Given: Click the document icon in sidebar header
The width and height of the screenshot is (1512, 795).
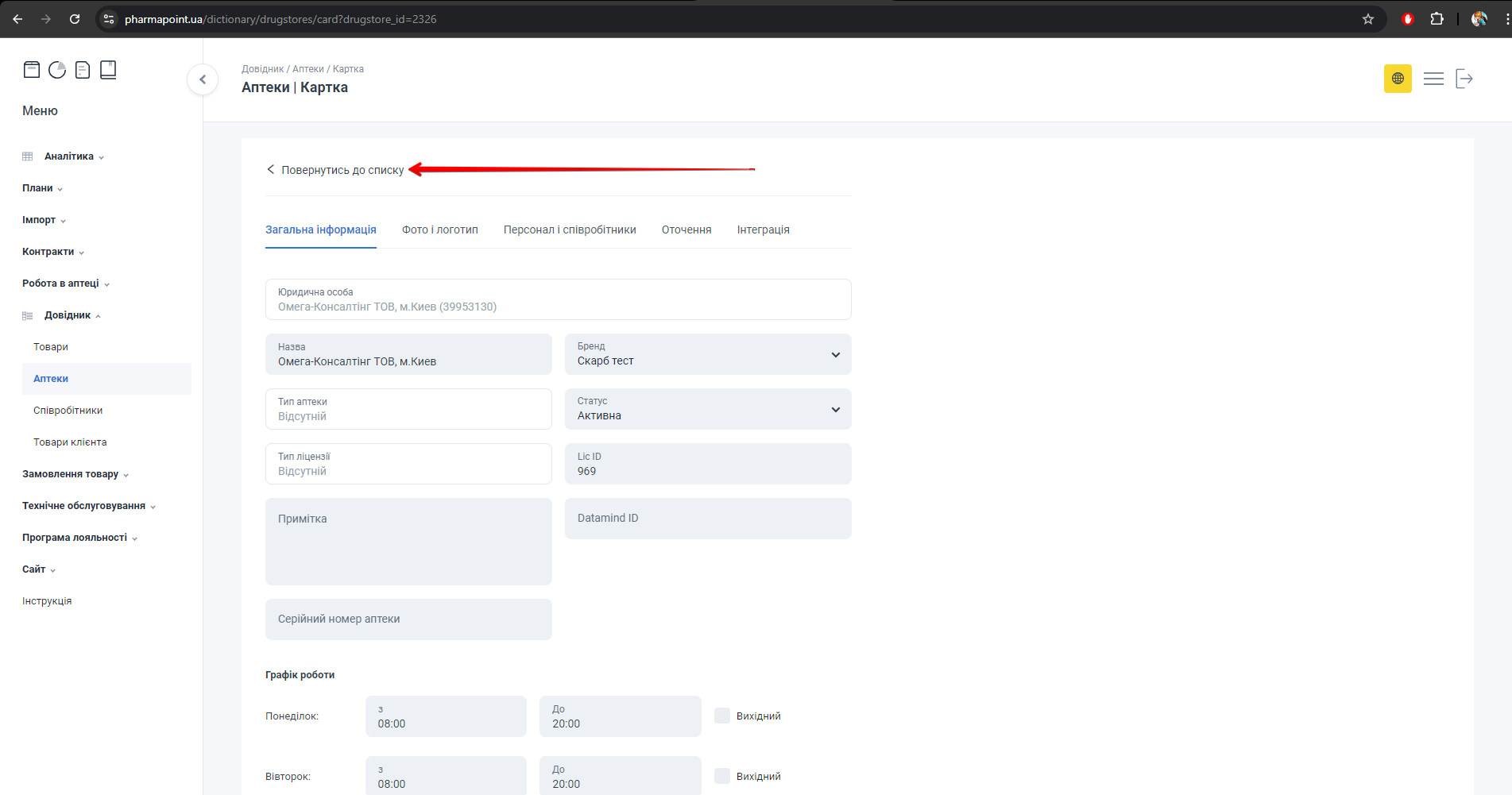Looking at the screenshot, I should point(83,70).
